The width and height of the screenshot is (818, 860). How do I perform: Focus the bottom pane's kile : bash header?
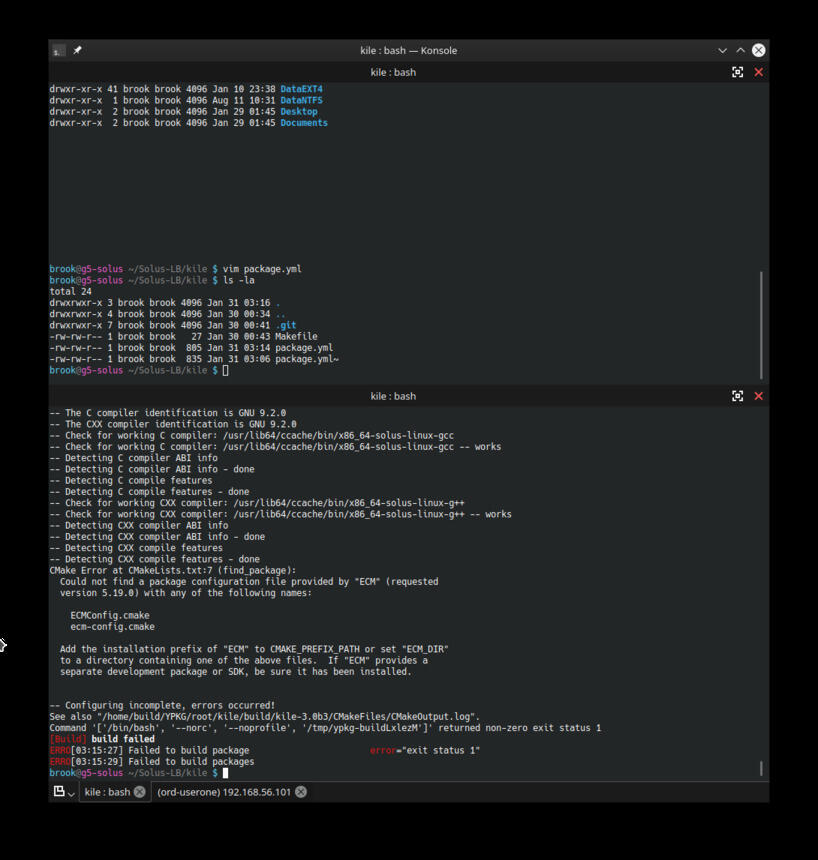pyautogui.click(x=393, y=397)
